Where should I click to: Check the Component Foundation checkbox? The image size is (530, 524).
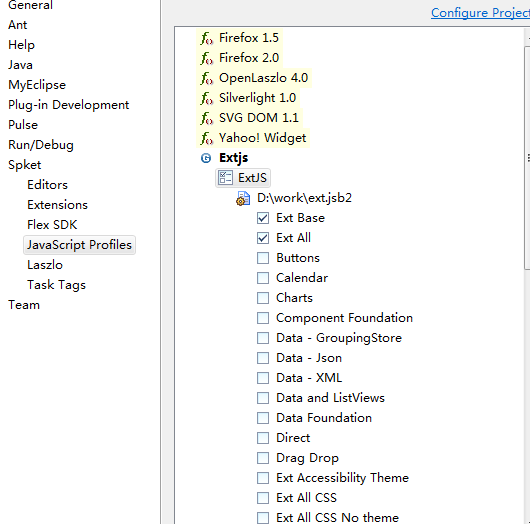pyautogui.click(x=263, y=318)
